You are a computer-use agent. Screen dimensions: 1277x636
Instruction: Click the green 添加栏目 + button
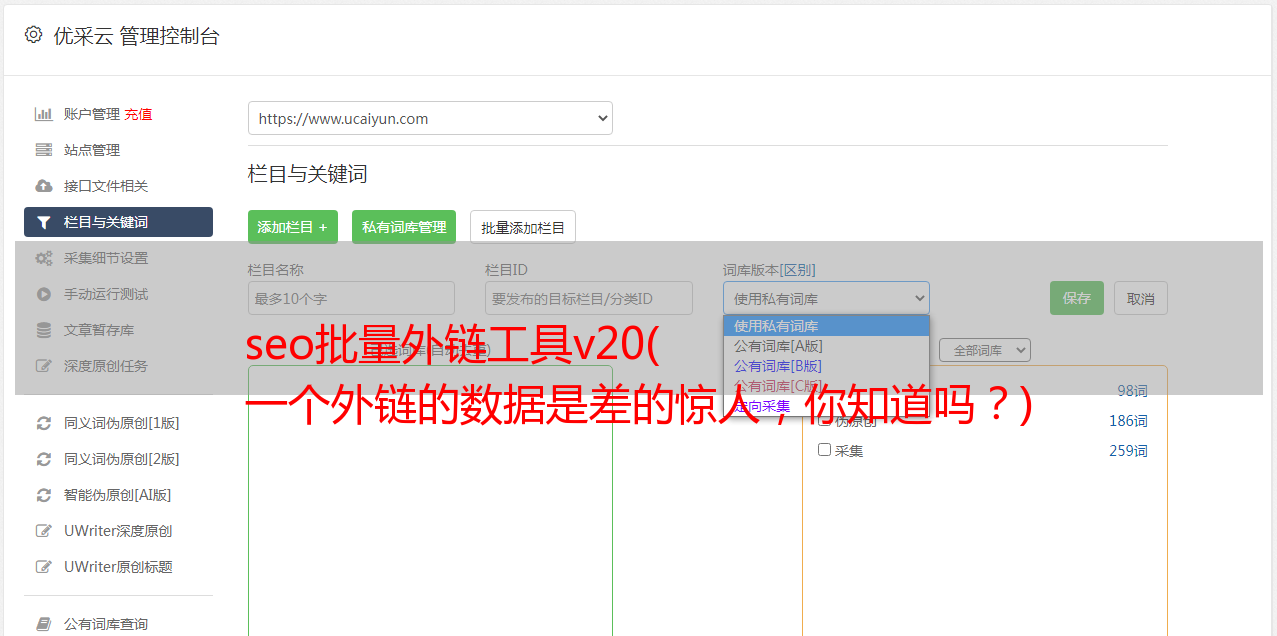coord(293,227)
